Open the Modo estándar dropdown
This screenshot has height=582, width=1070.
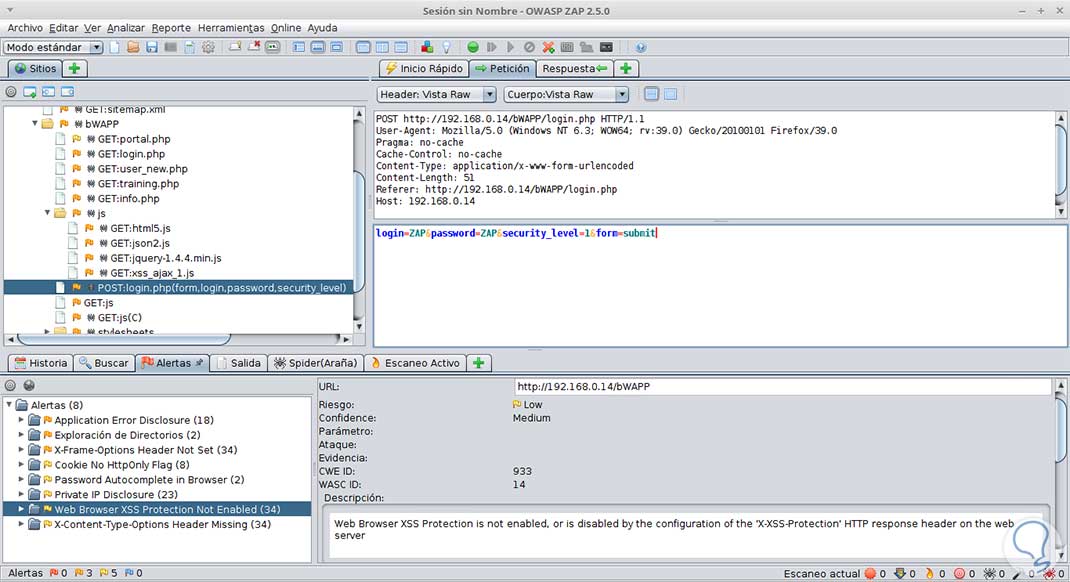pyautogui.click(x=53, y=47)
